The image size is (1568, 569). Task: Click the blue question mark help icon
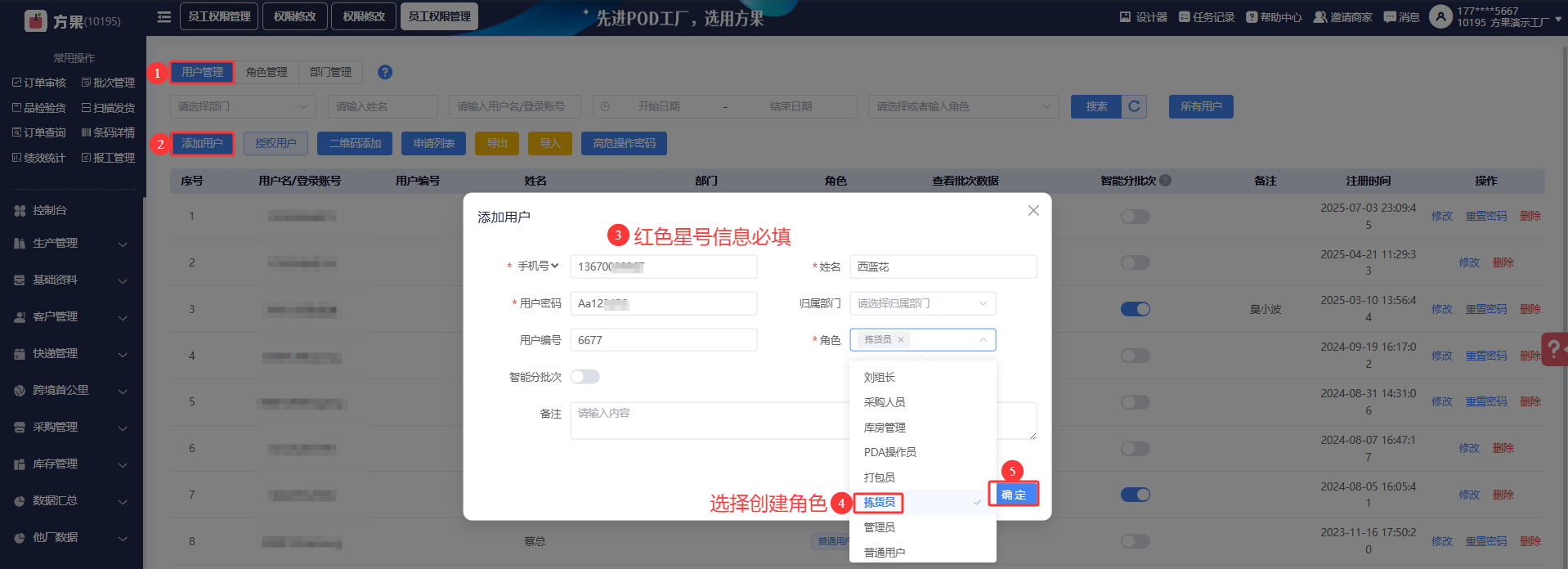(385, 72)
